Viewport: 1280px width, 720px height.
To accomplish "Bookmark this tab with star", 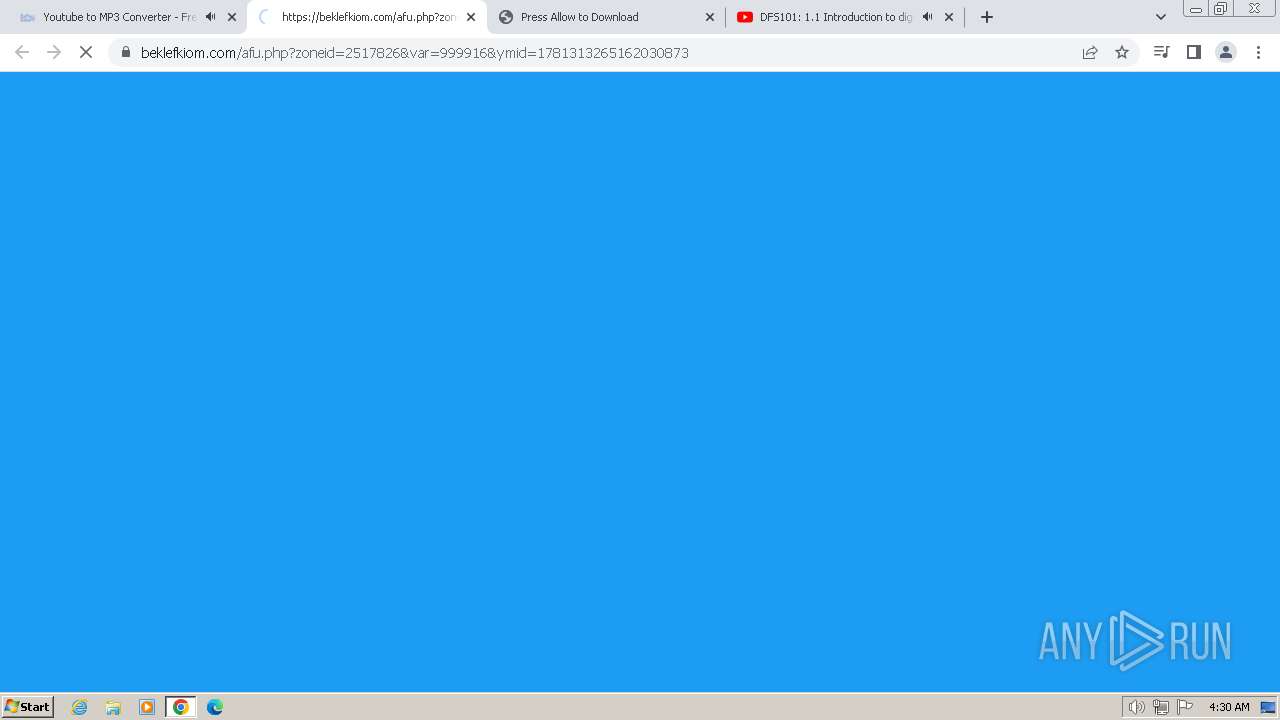I will (x=1122, y=52).
